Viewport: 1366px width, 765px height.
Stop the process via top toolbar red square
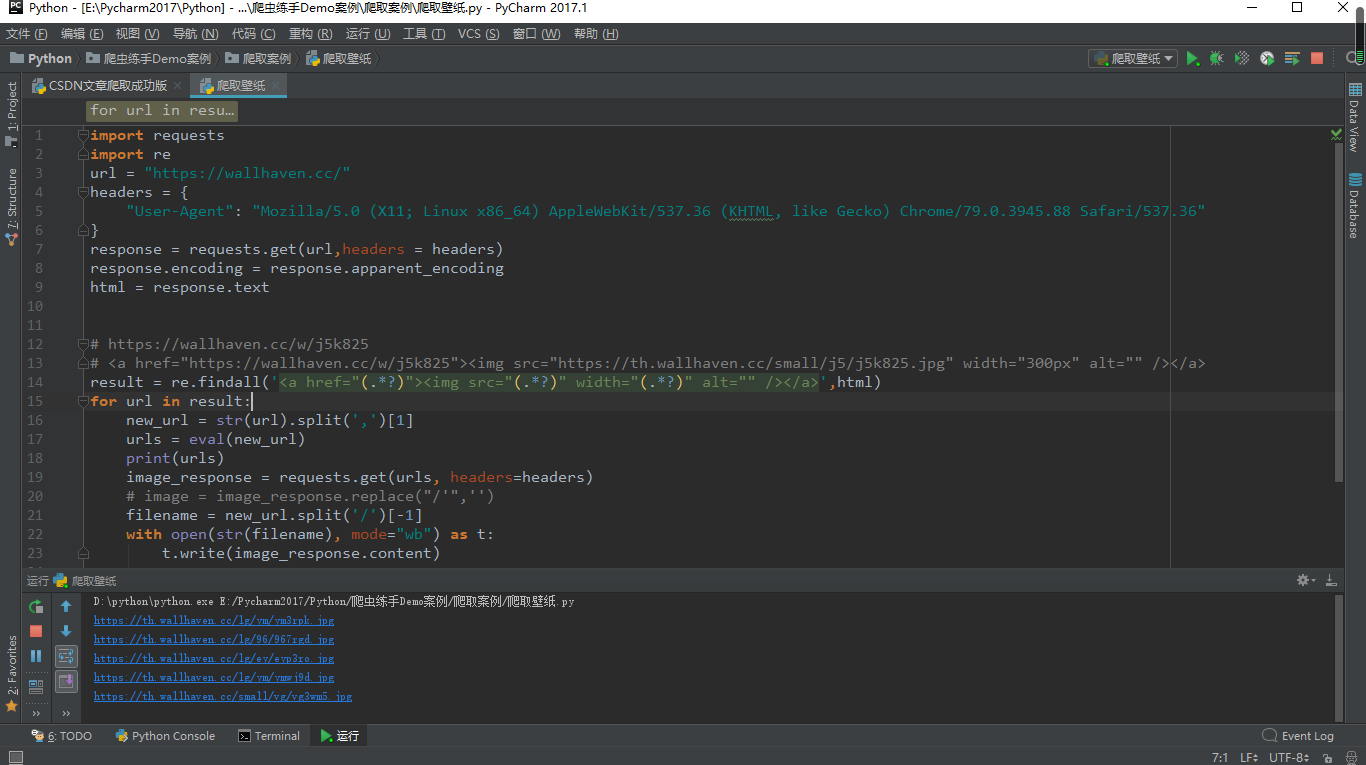1317,59
